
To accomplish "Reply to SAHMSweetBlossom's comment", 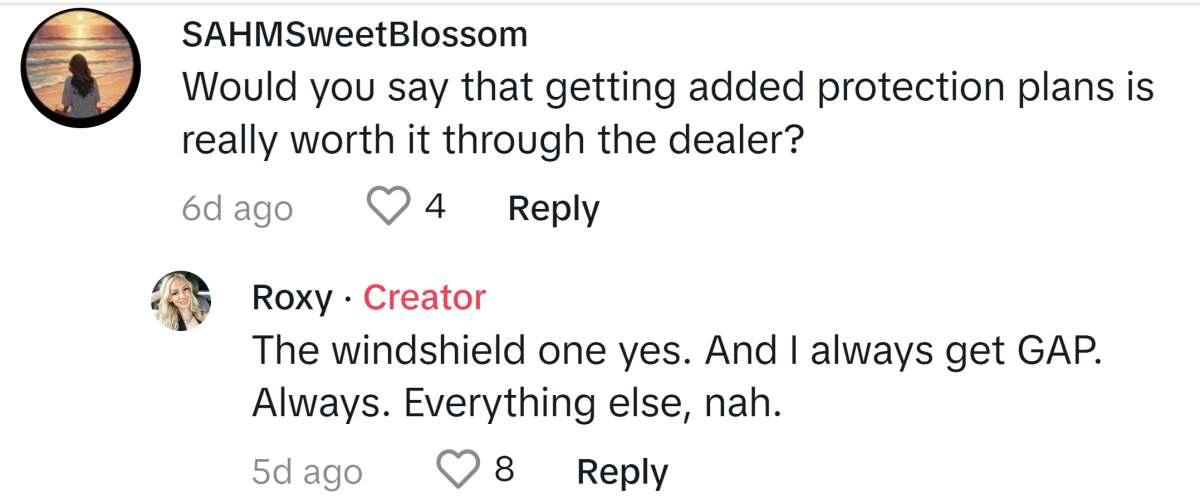I will (x=553, y=208).
